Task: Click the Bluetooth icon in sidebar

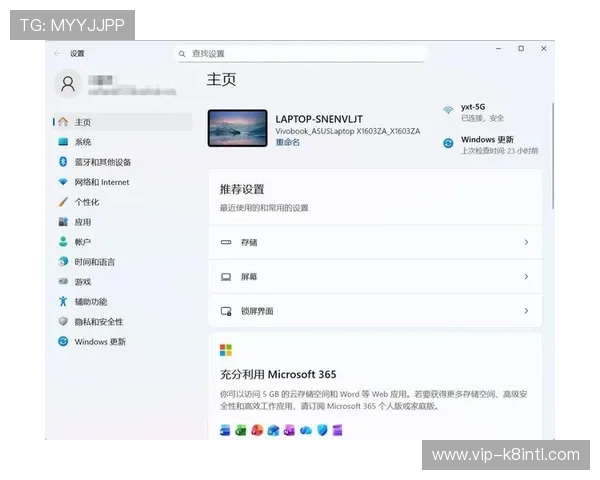Action: pyautogui.click(x=63, y=162)
